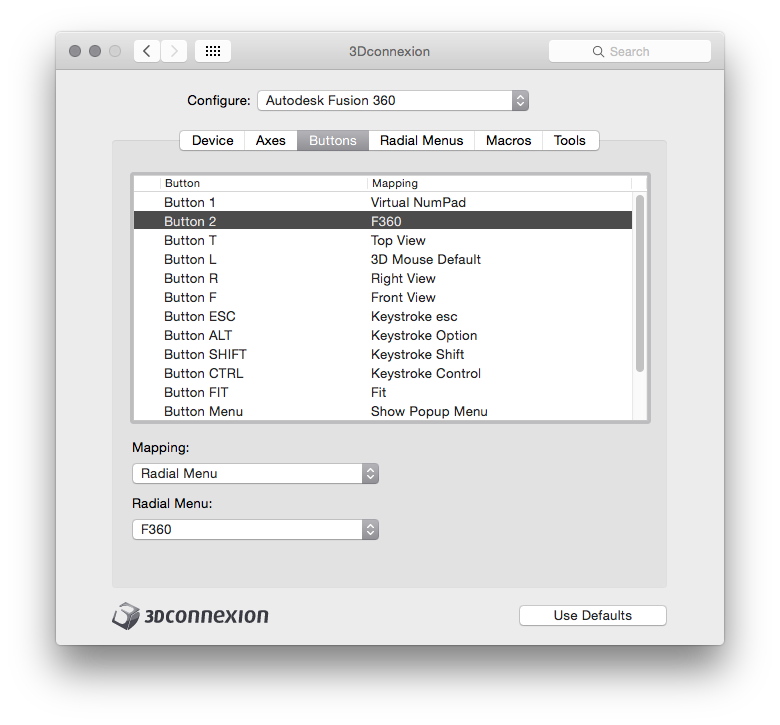This screenshot has height=725, width=780.
Task: Open the Configure application dropdown
Action: click(393, 101)
